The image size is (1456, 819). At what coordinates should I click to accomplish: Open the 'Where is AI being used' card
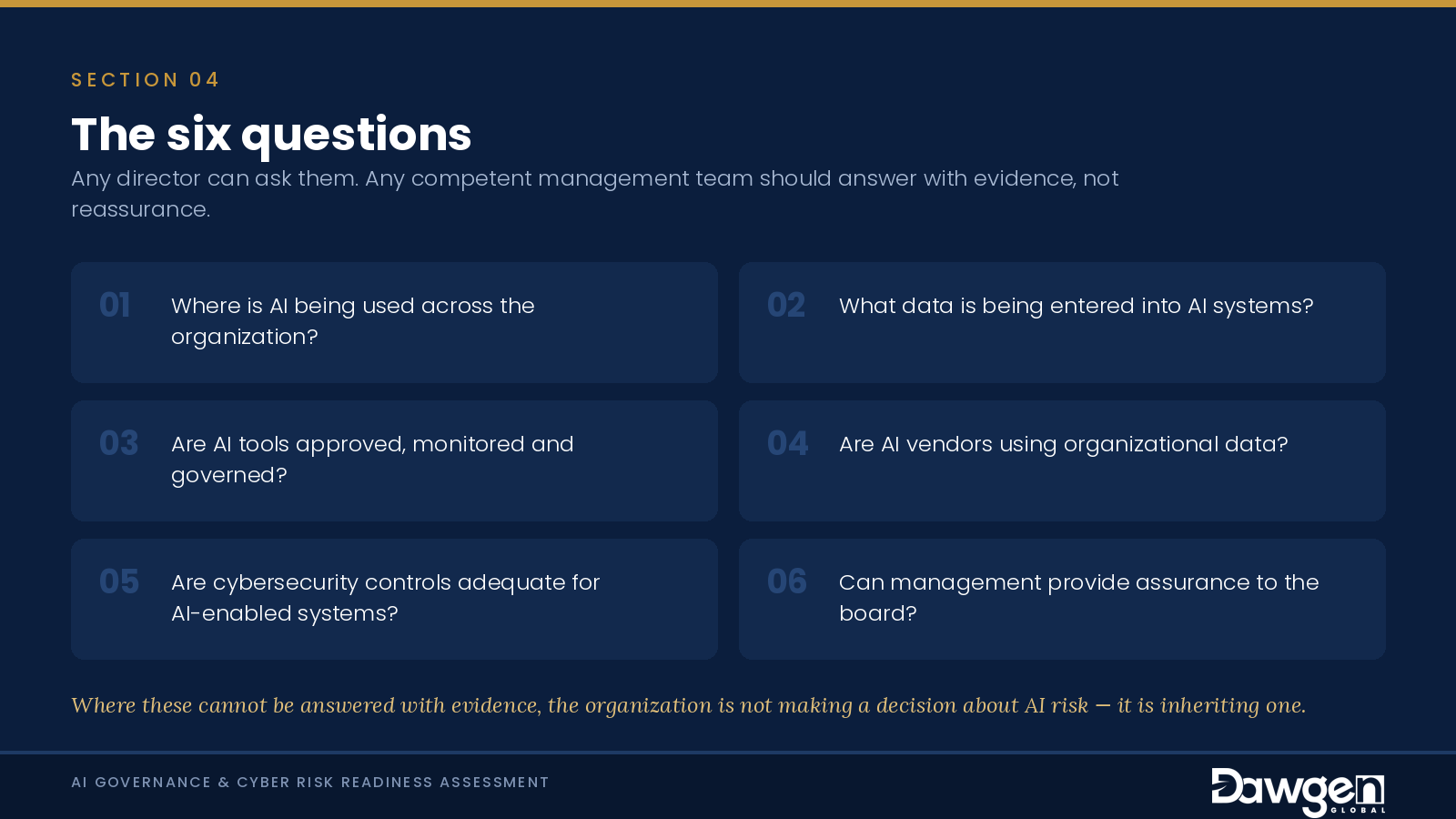394,322
